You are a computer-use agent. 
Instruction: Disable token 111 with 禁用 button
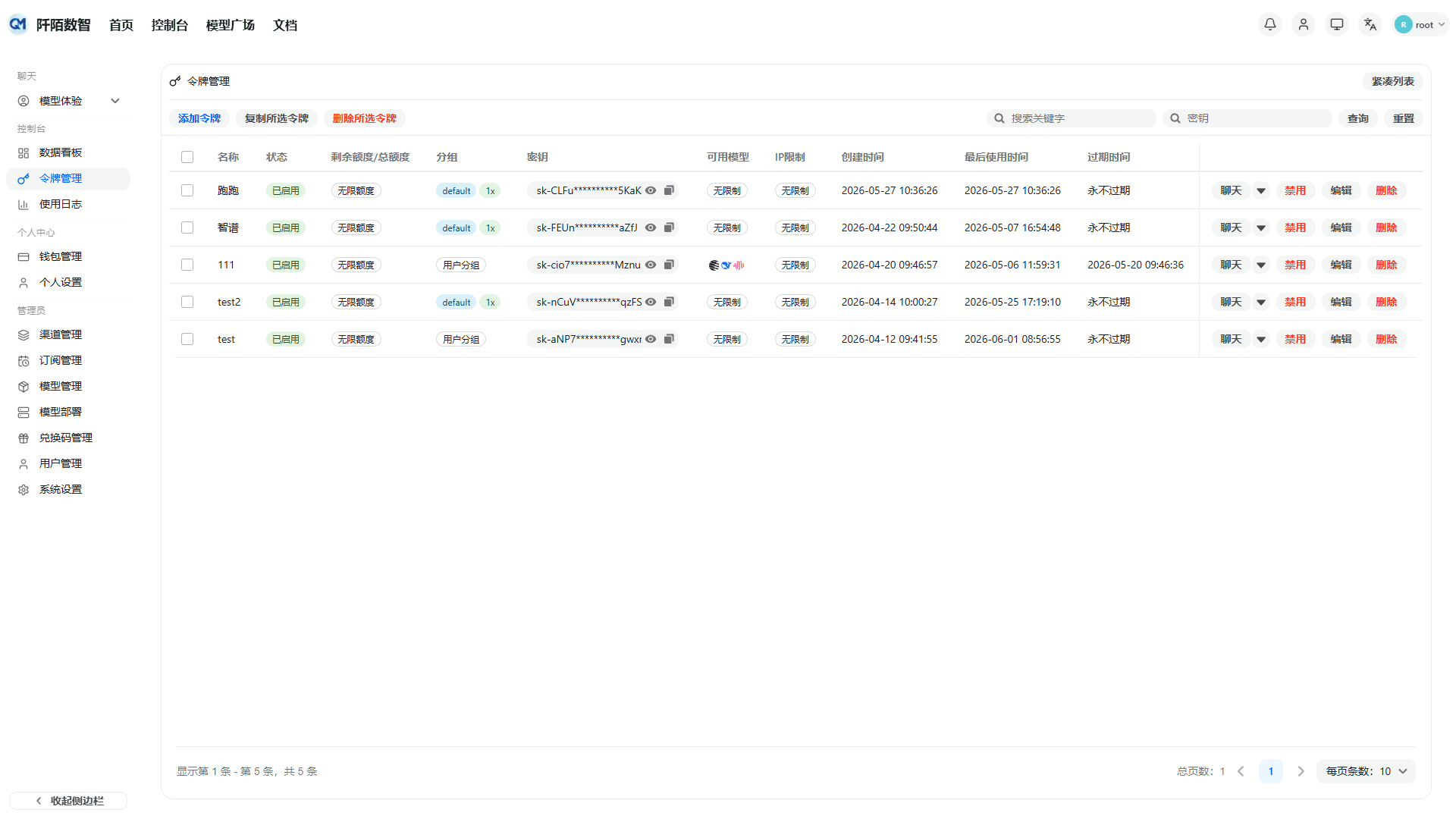(1295, 265)
